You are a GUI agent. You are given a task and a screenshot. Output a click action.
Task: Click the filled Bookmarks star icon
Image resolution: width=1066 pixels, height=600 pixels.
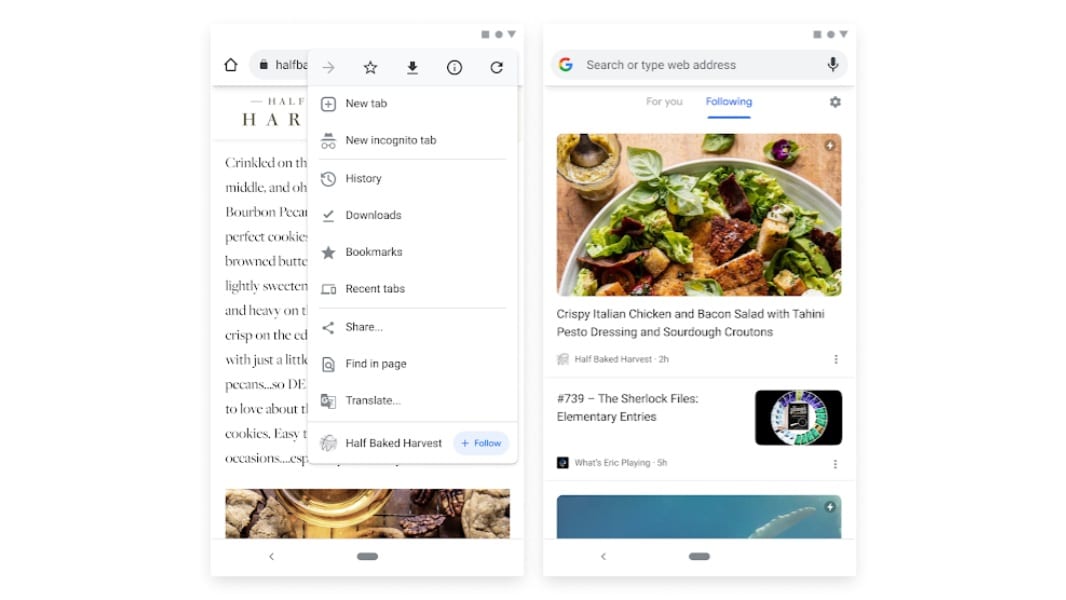click(x=328, y=252)
